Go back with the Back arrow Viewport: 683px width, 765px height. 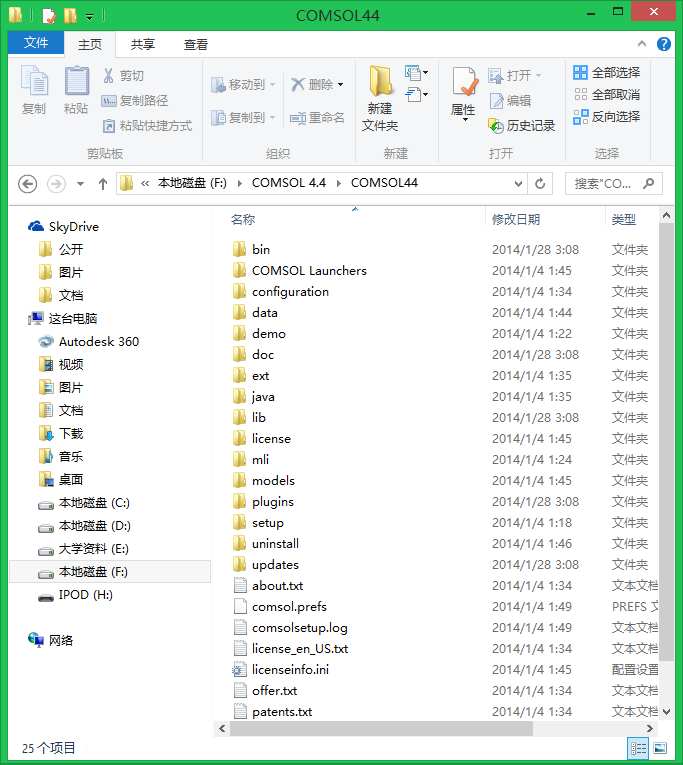tap(27, 184)
